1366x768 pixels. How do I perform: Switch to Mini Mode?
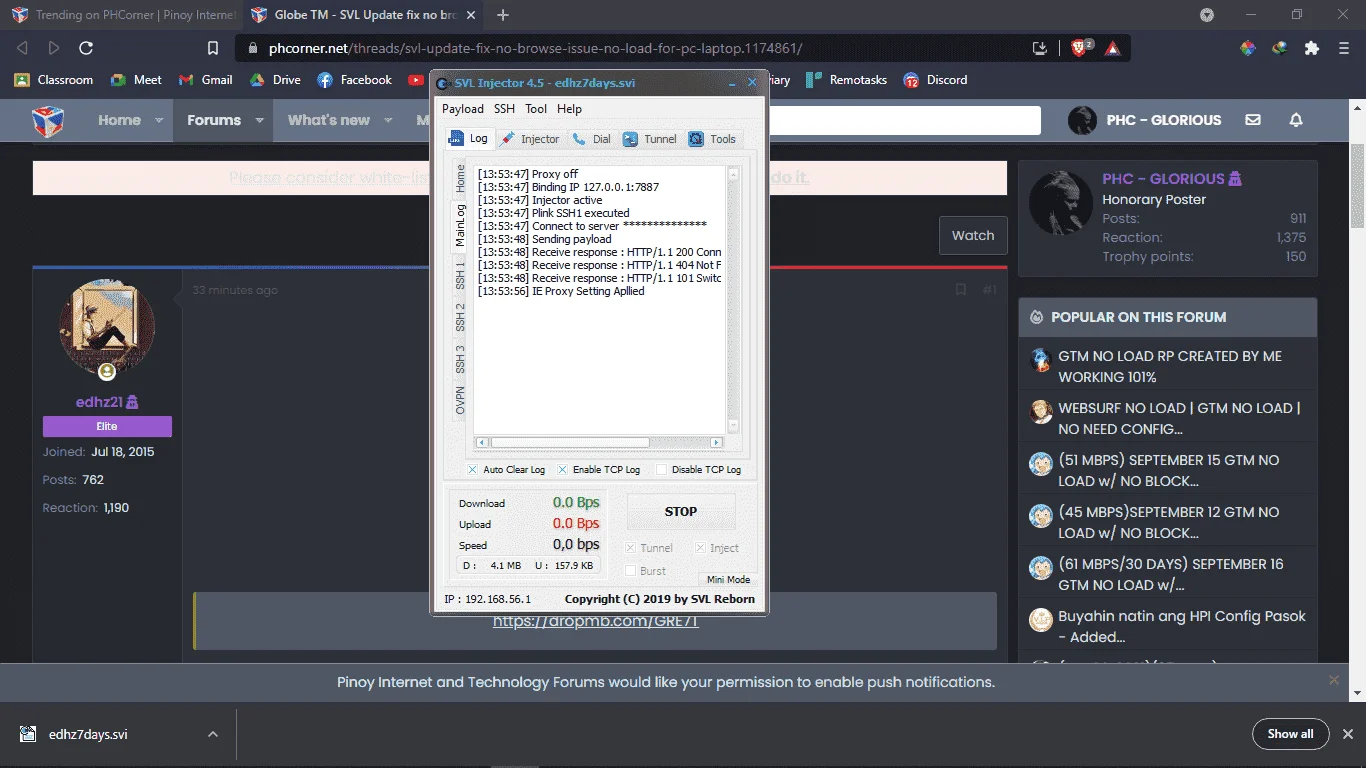click(x=728, y=579)
